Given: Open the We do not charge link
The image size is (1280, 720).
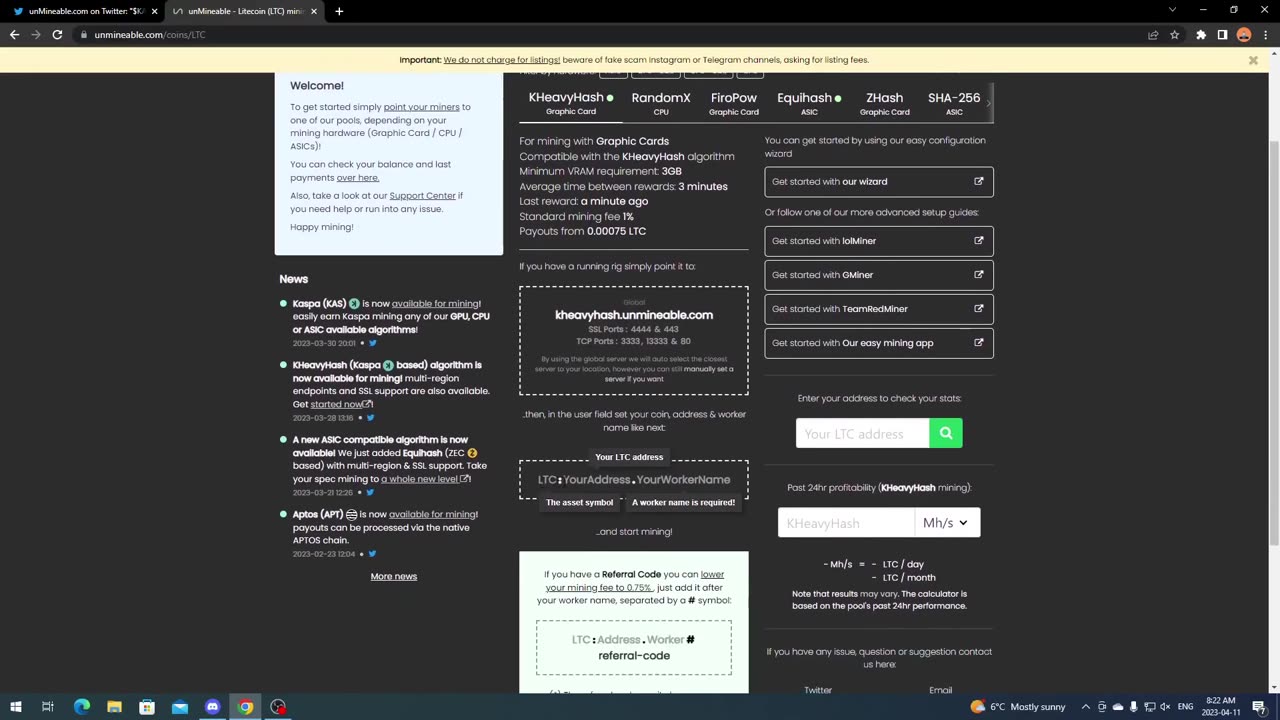Looking at the screenshot, I should tap(502, 60).
